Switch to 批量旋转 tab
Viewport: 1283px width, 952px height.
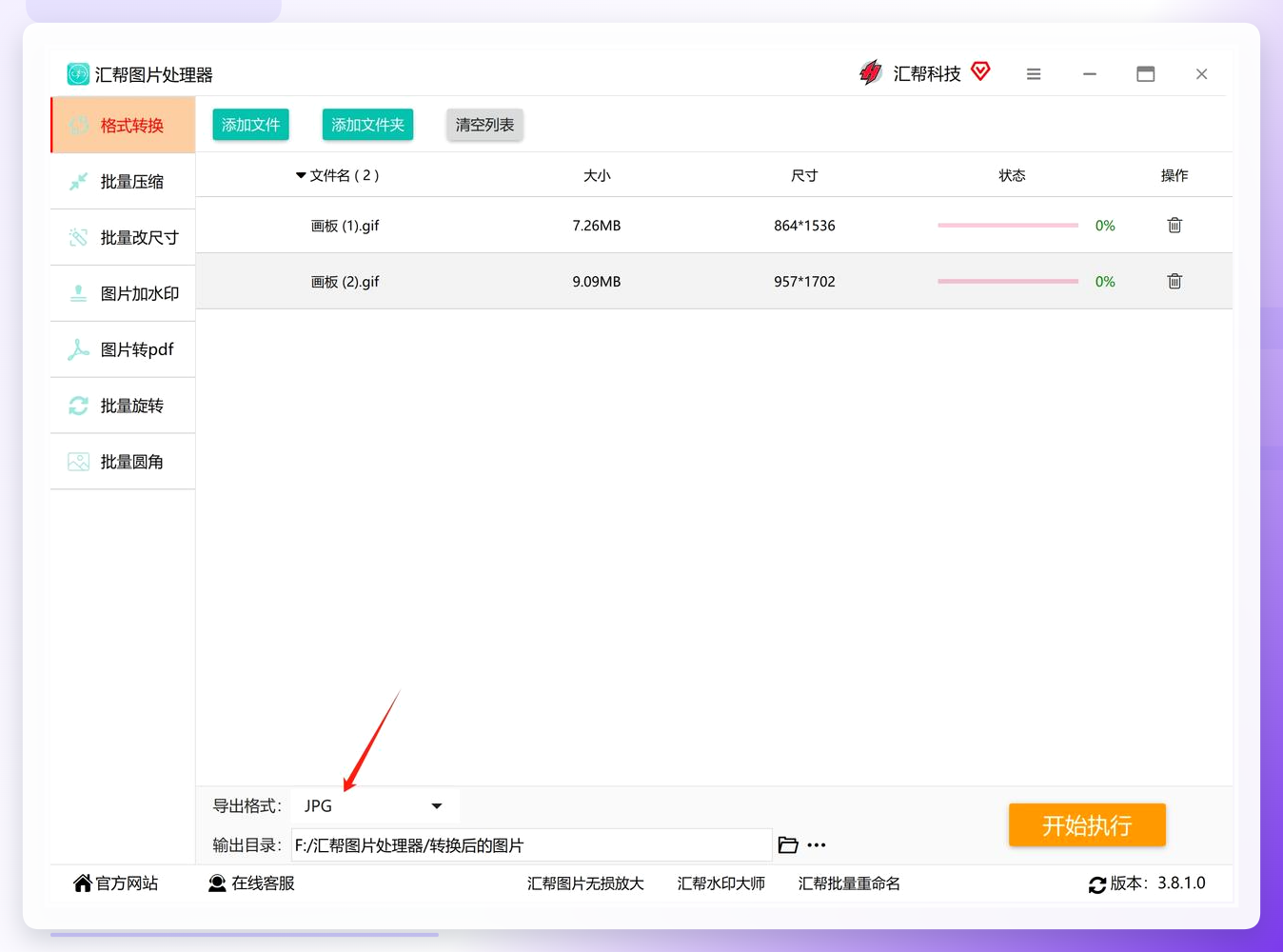pos(123,406)
